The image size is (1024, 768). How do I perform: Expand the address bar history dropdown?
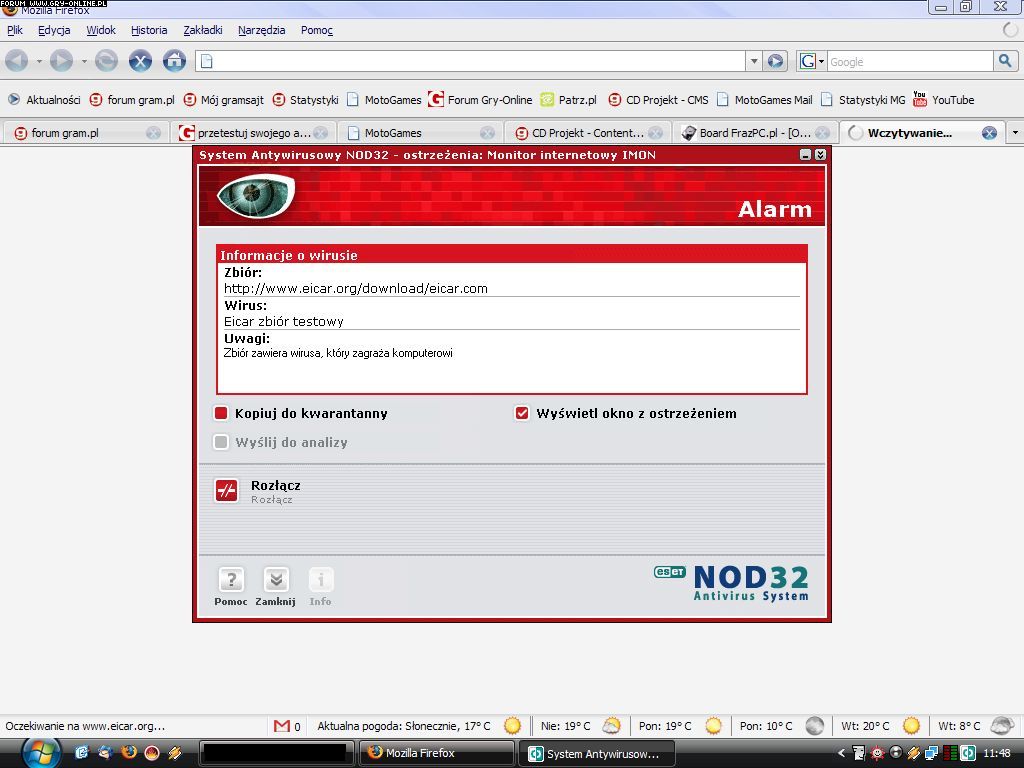coord(754,61)
